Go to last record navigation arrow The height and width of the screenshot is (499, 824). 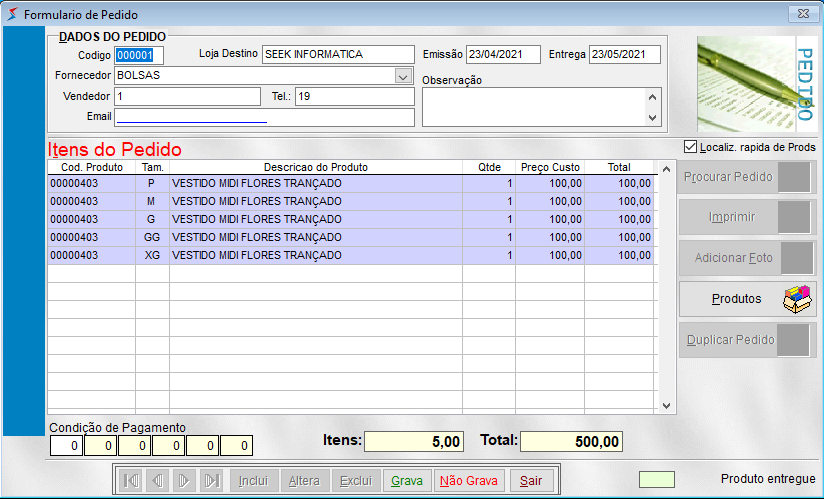tap(211, 481)
